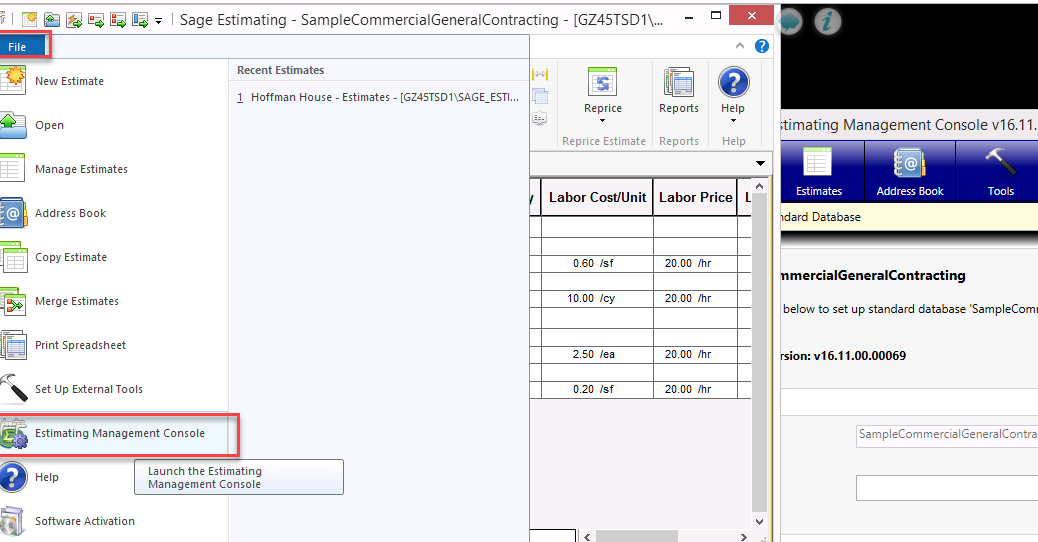Click the Manage Estimates grid icon
Screen dimensions: 1038x542
pos(12,168)
